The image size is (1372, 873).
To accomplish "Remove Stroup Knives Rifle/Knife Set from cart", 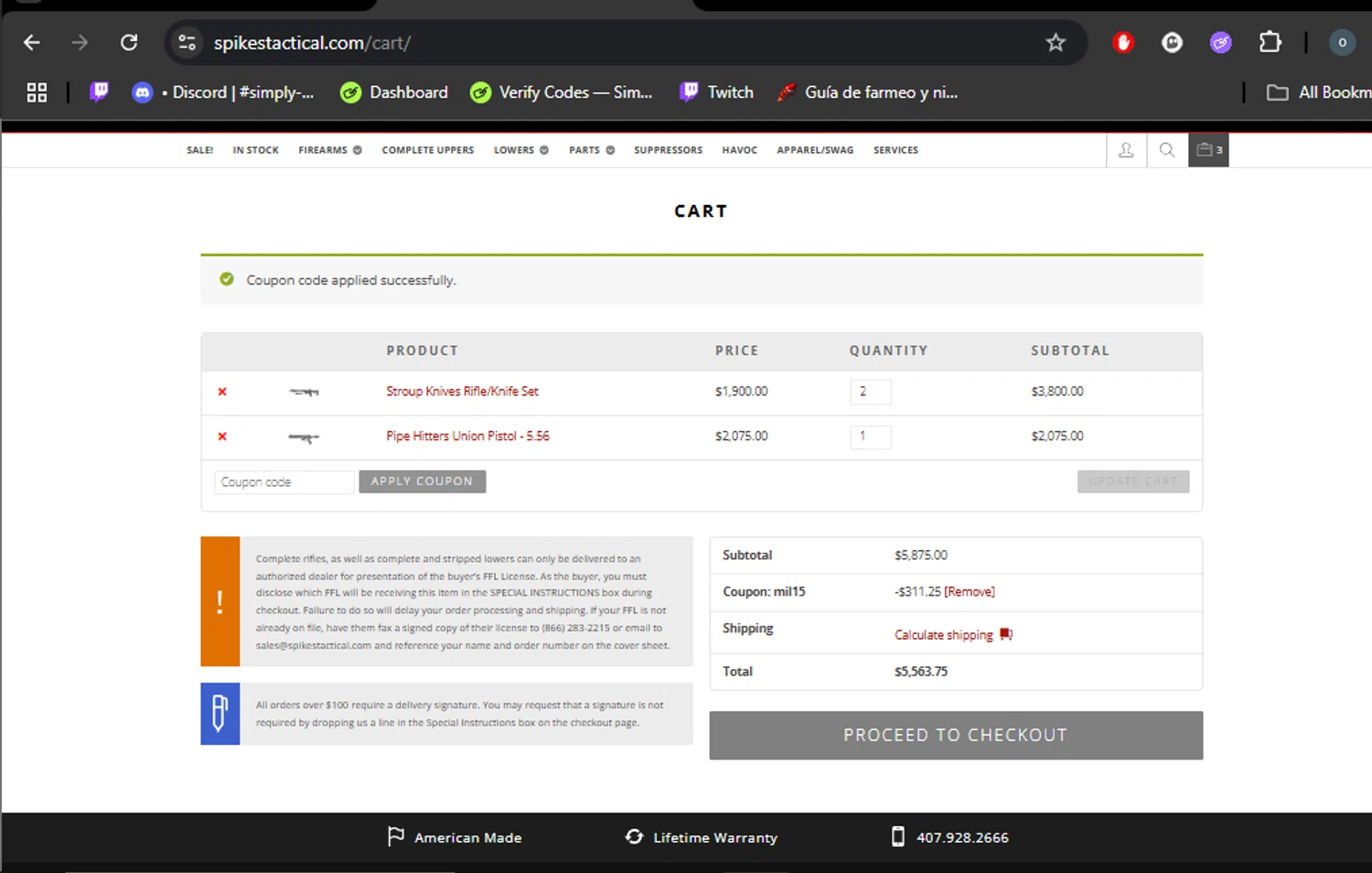I will click(x=222, y=392).
